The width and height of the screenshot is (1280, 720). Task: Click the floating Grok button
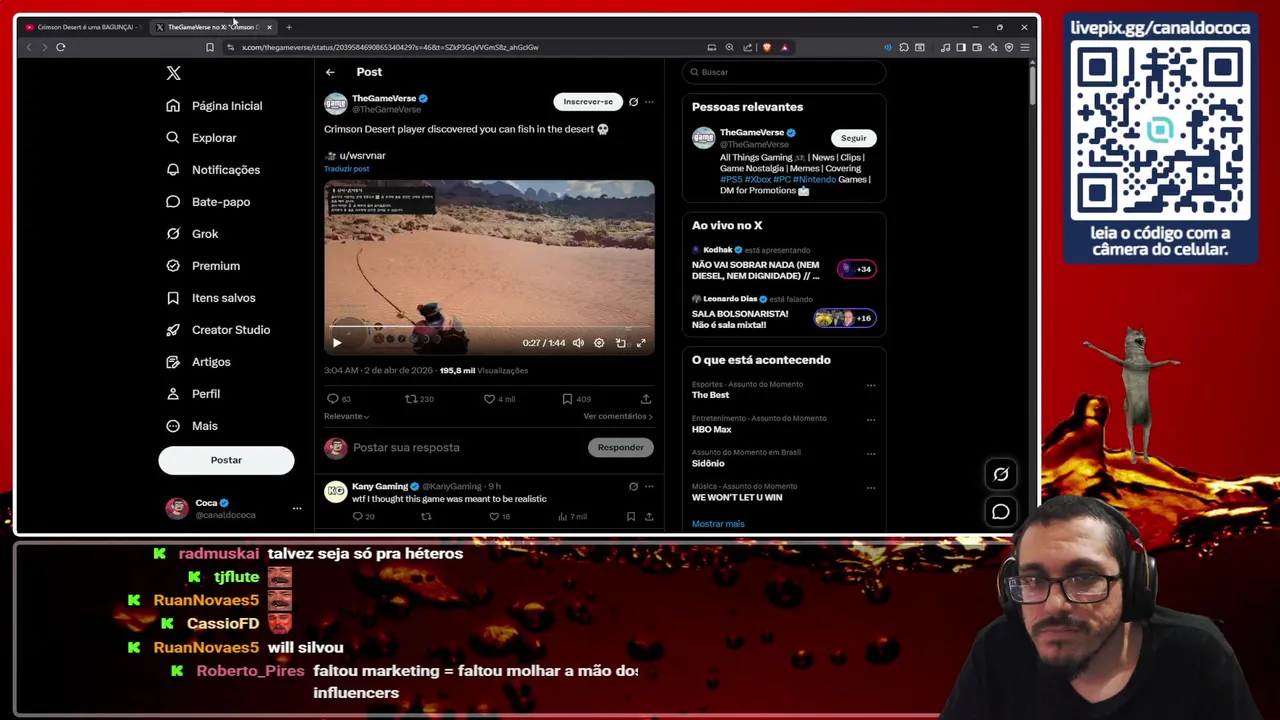click(x=1001, y=475)
